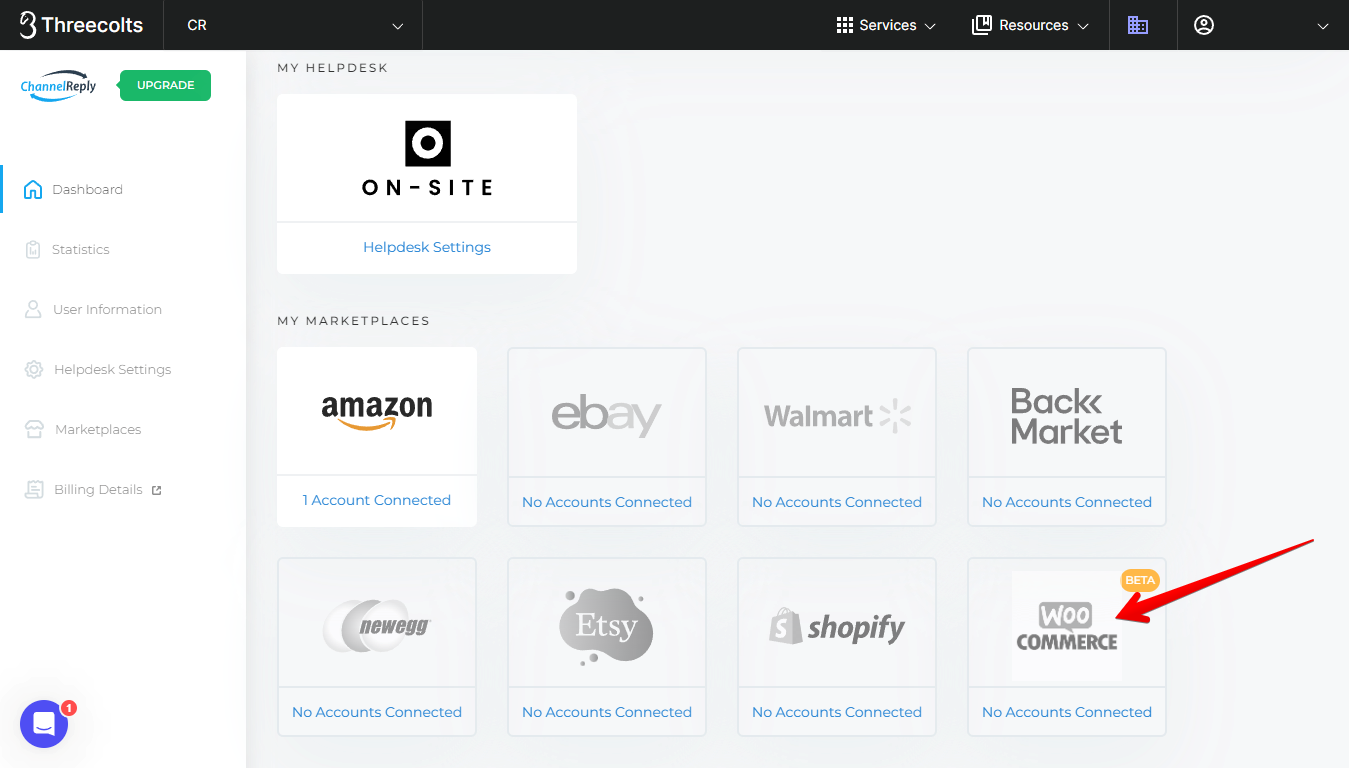
Task: Click the MY HELPDESK heading
Action: coord(332,68)
